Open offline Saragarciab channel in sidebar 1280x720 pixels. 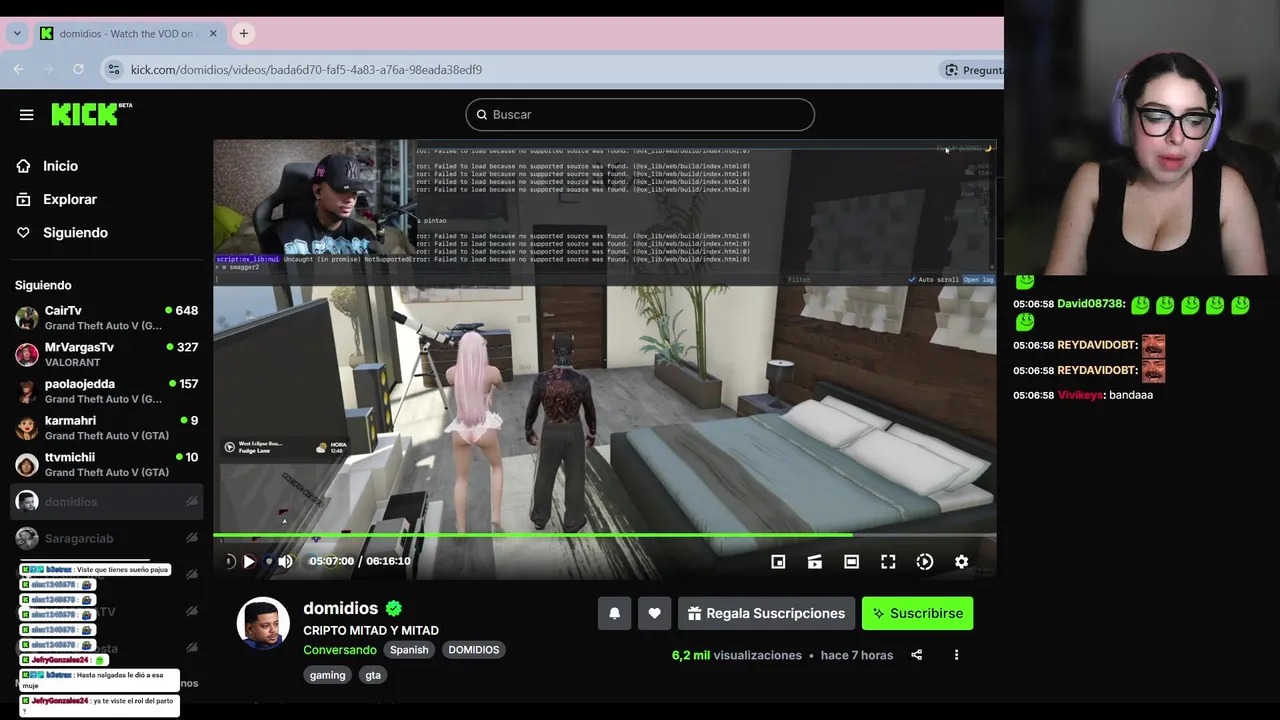pyautogui.click(x=107, y=538)
